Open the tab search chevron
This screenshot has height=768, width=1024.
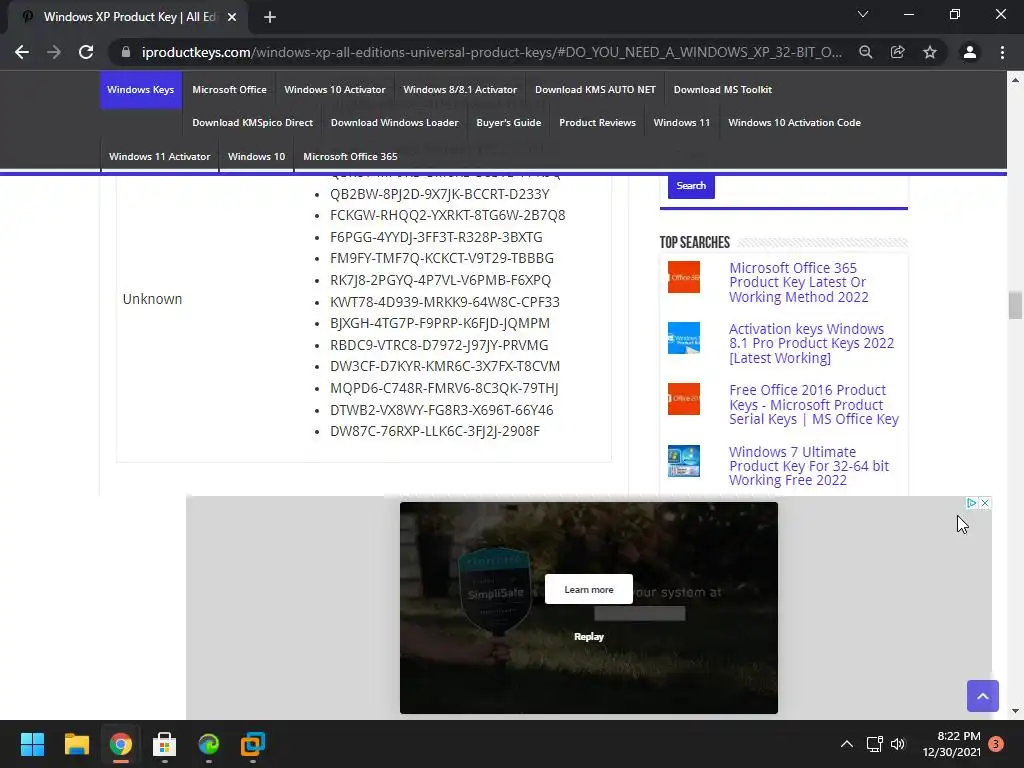coord(863,14)
